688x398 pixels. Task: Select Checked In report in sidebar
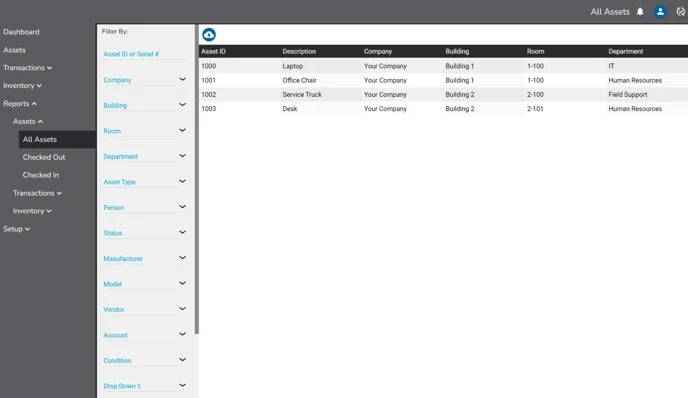coord(41,175)
